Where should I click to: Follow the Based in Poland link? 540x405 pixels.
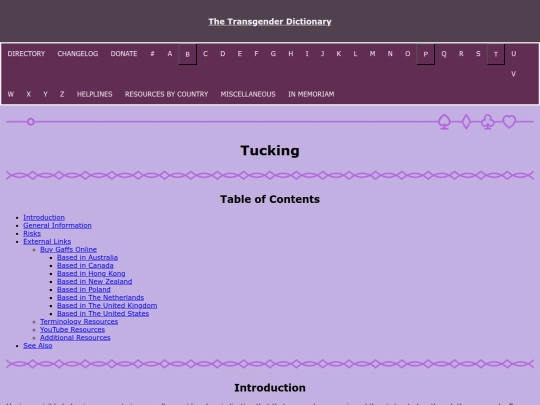point(84,289)
